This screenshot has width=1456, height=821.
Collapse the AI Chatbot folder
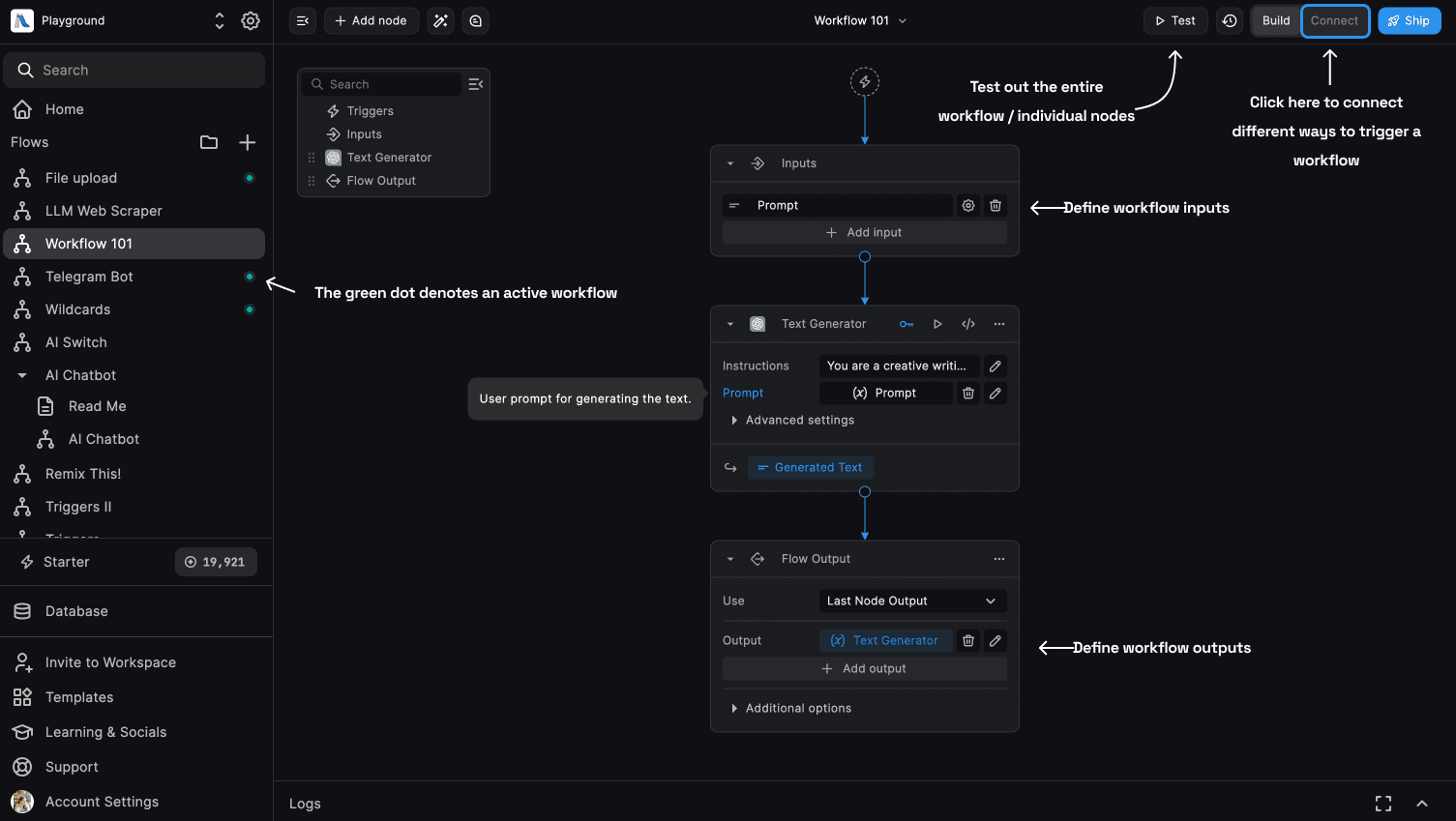tap(22, 375)
